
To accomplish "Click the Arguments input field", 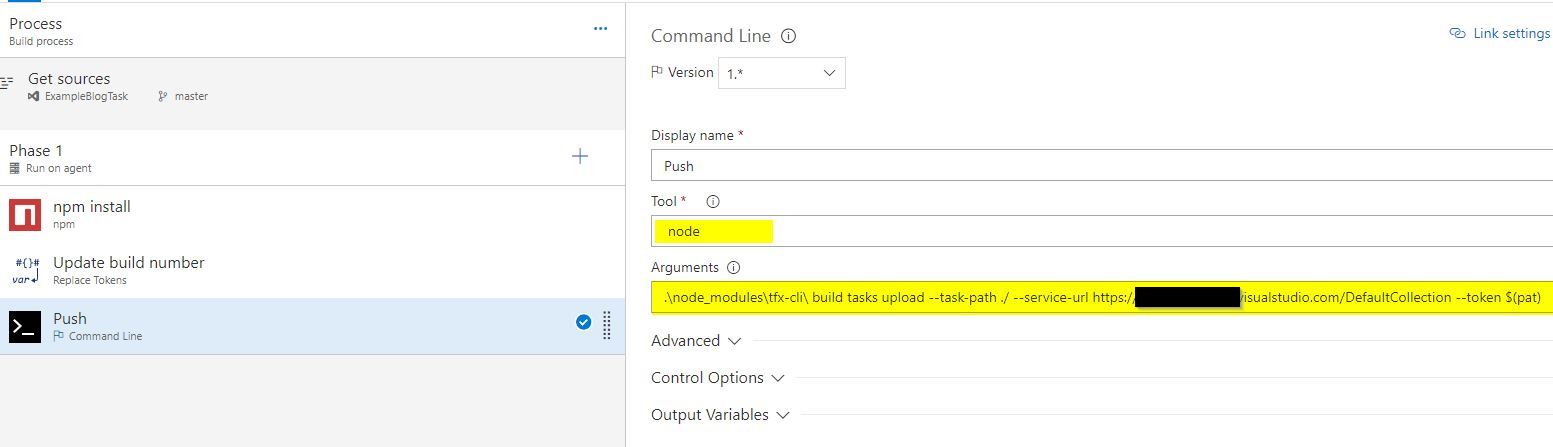I will pyautogui.click(x=1102, y=298).
